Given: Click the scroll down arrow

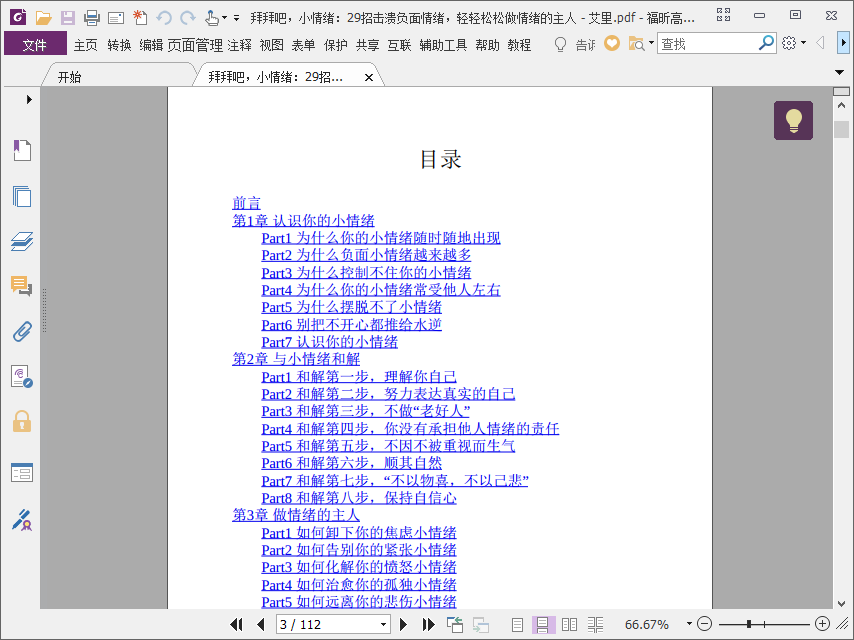Looking at the screenshot, I should (841, 604).
